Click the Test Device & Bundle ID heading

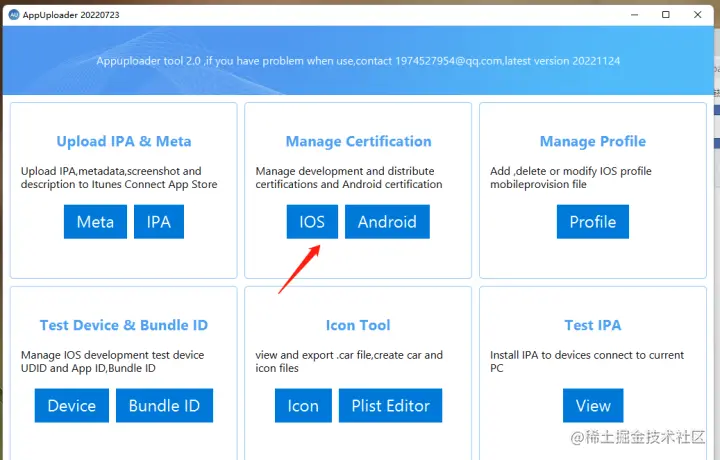[x=124, y=325]
